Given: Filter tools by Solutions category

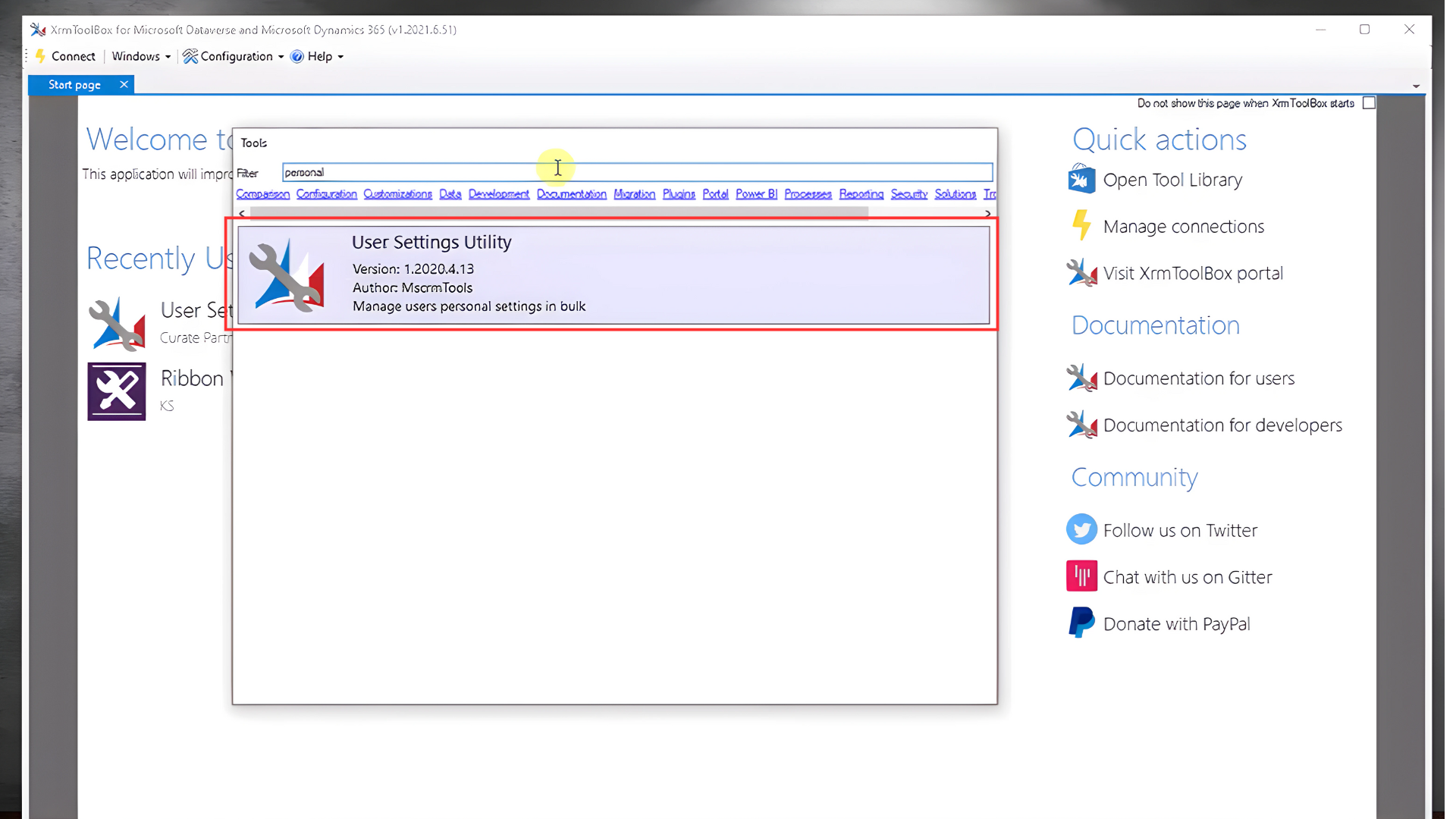Looking at the screenshot, I should click(955, 194).
